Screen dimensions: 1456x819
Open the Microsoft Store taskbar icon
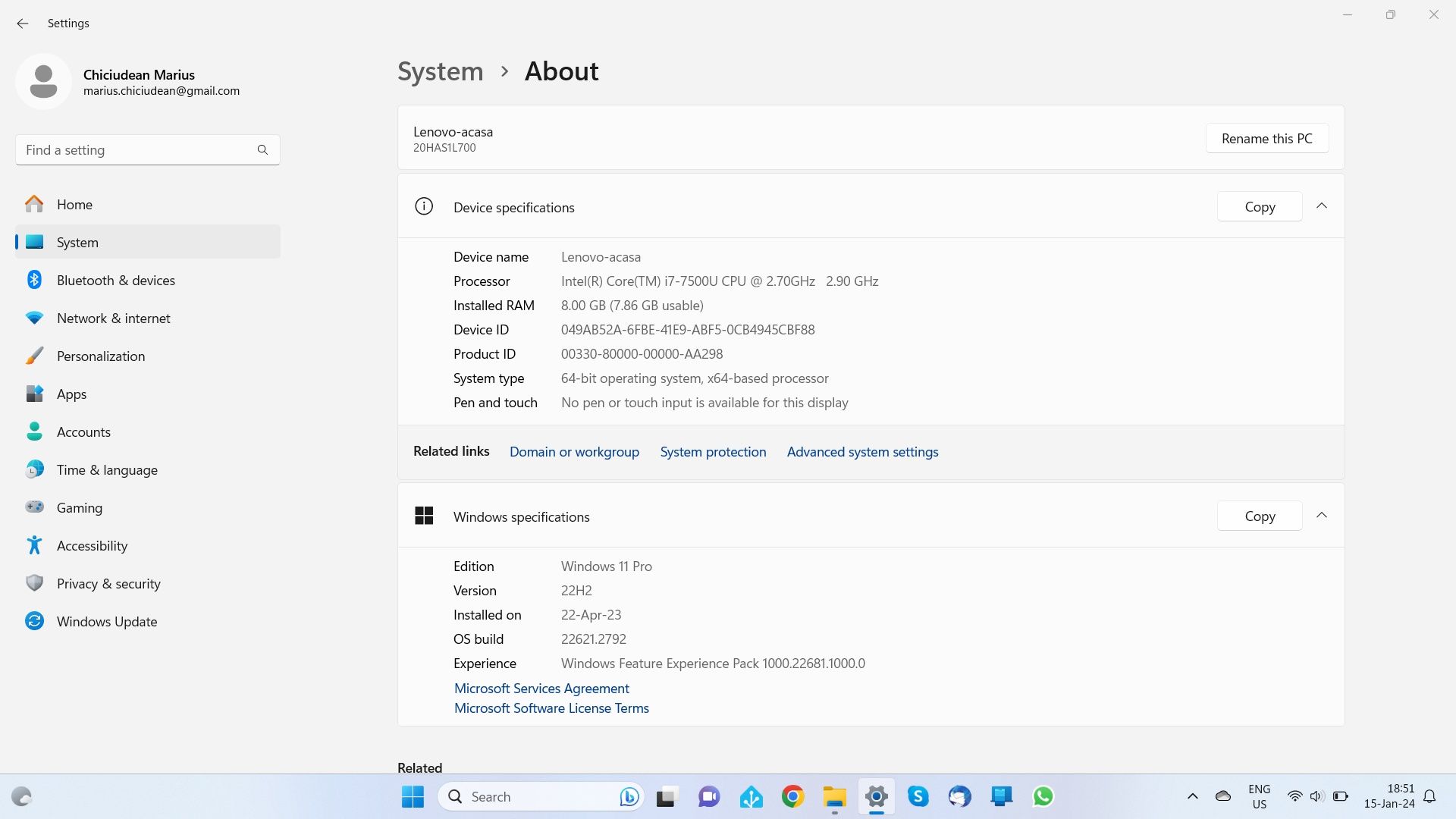tap(1002, 796)
